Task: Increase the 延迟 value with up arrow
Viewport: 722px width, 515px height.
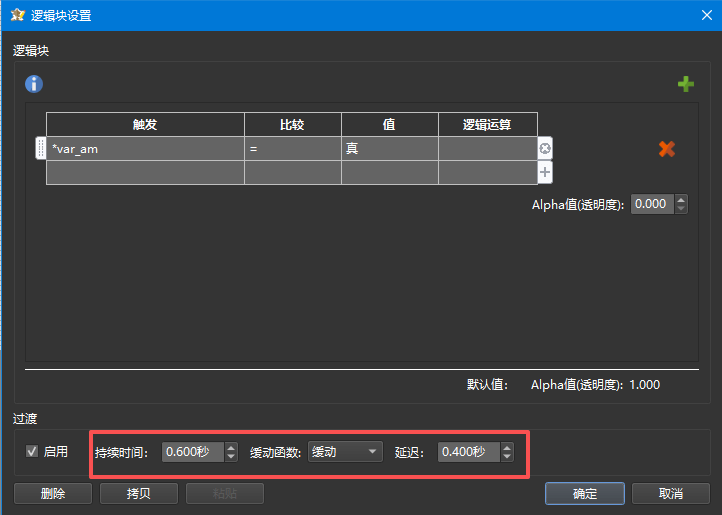Action: (x=507, y=447)
